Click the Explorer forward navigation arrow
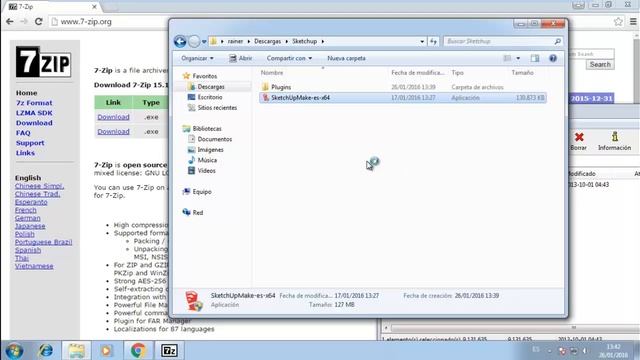This screenshot has height=360, width=640. (194, 41)
